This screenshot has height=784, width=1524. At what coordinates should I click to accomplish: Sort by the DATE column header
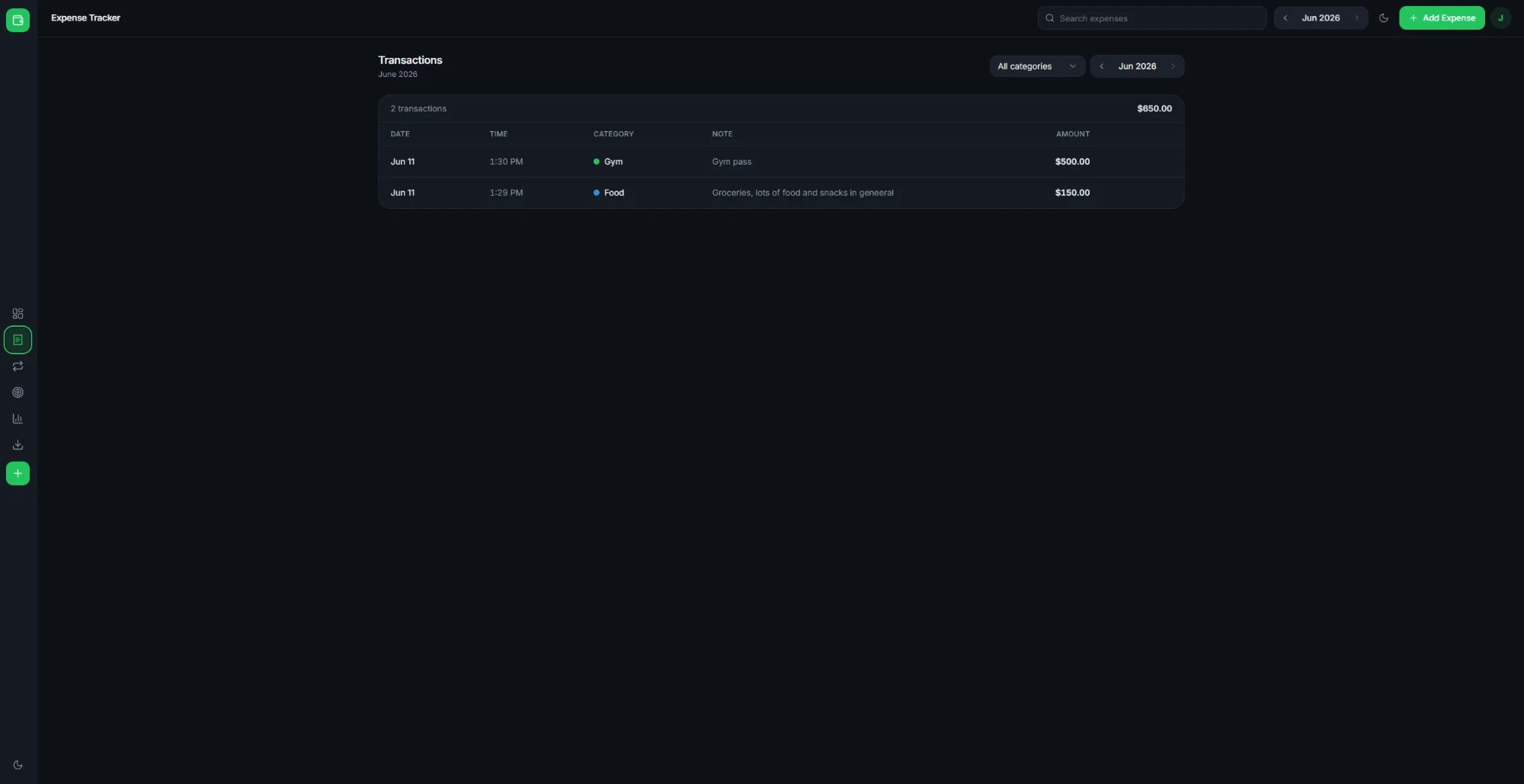(x=400, y=134)
